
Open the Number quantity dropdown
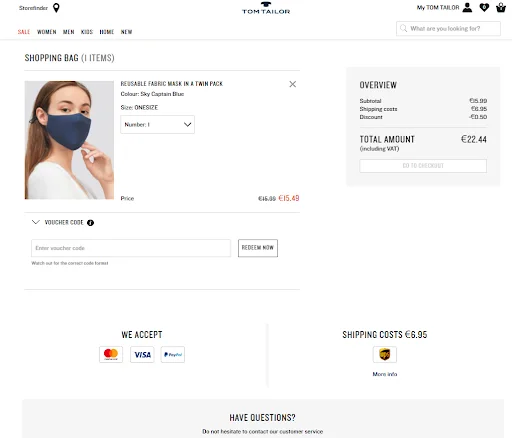[157, 125]
